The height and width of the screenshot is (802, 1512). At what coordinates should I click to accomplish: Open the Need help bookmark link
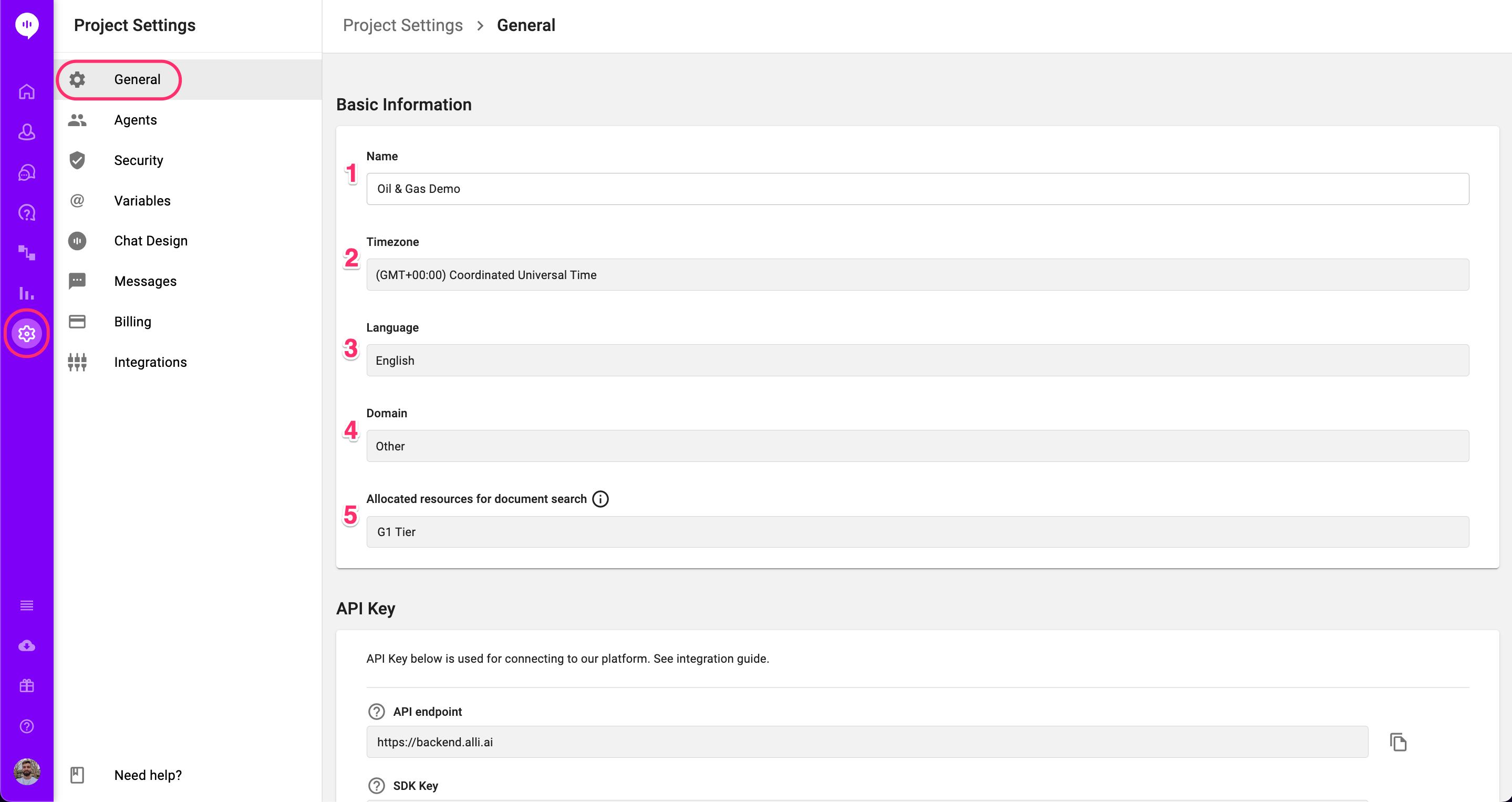pos(148,774)
